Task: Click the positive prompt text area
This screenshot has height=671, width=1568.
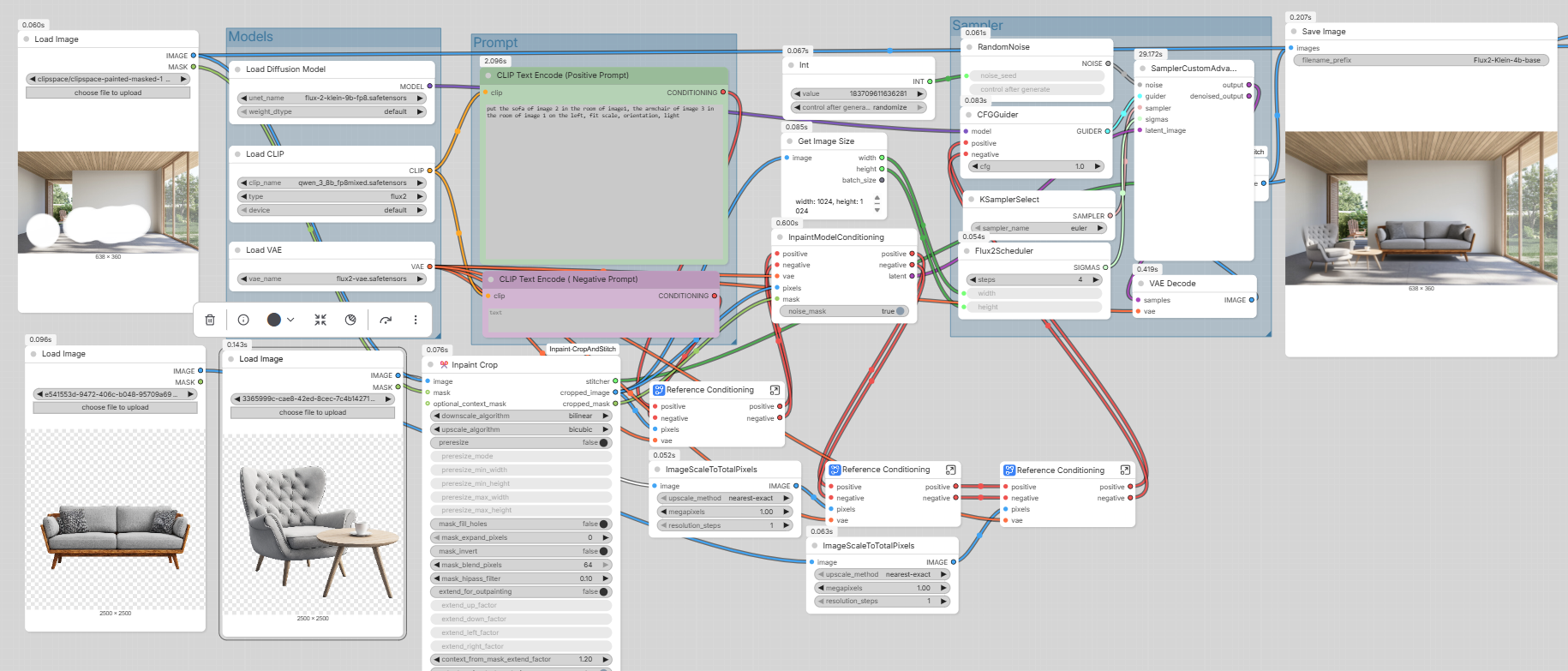Action: click(604, 180)
